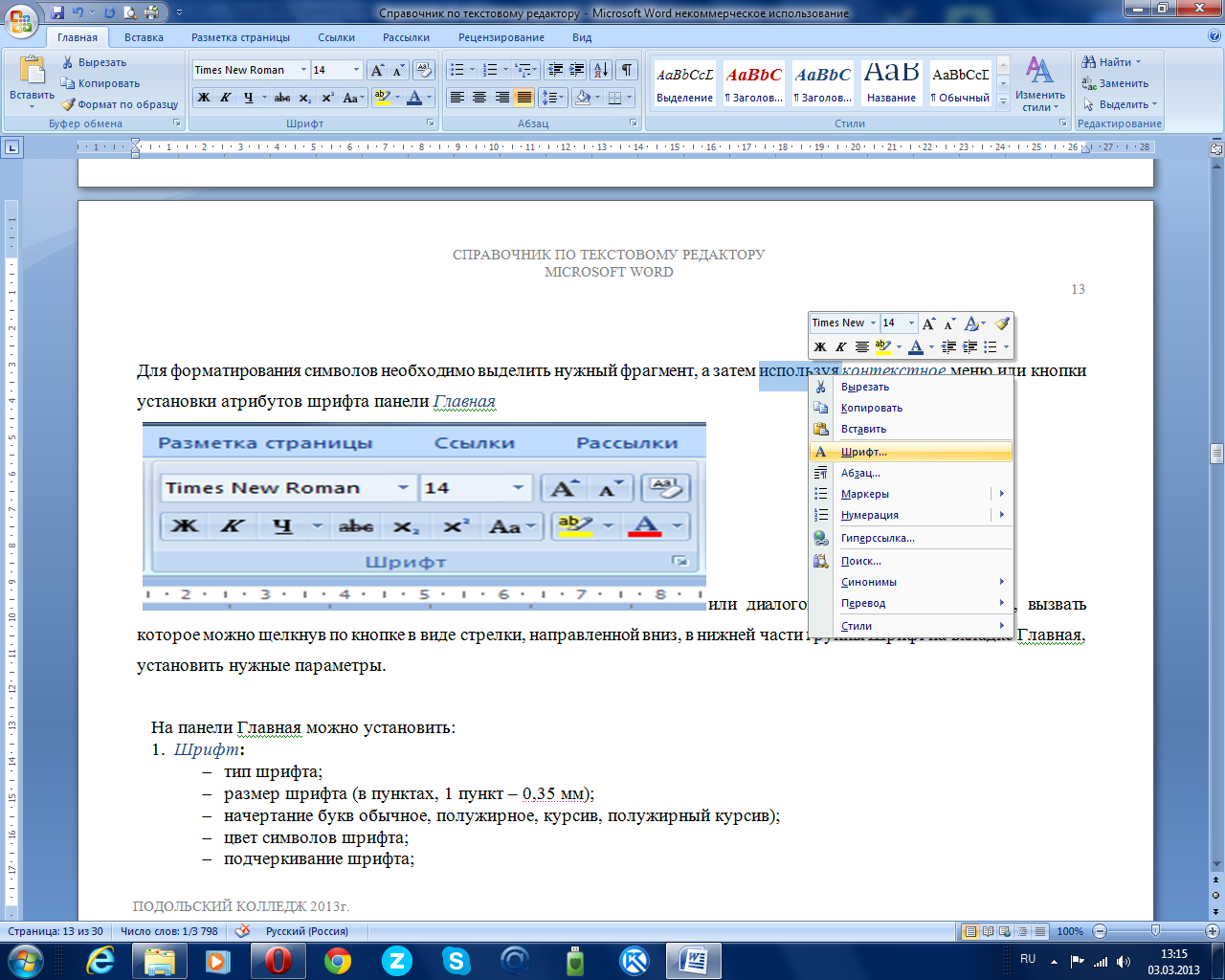
Task: Open bullets list dropdown arrow in ribbon
Action: (472, 70)
